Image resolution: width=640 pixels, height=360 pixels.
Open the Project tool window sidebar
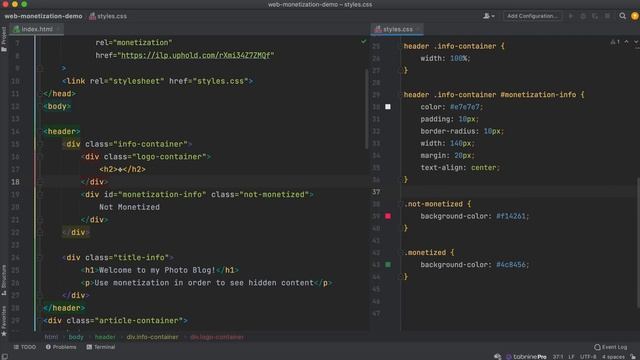tap(4, 39)
